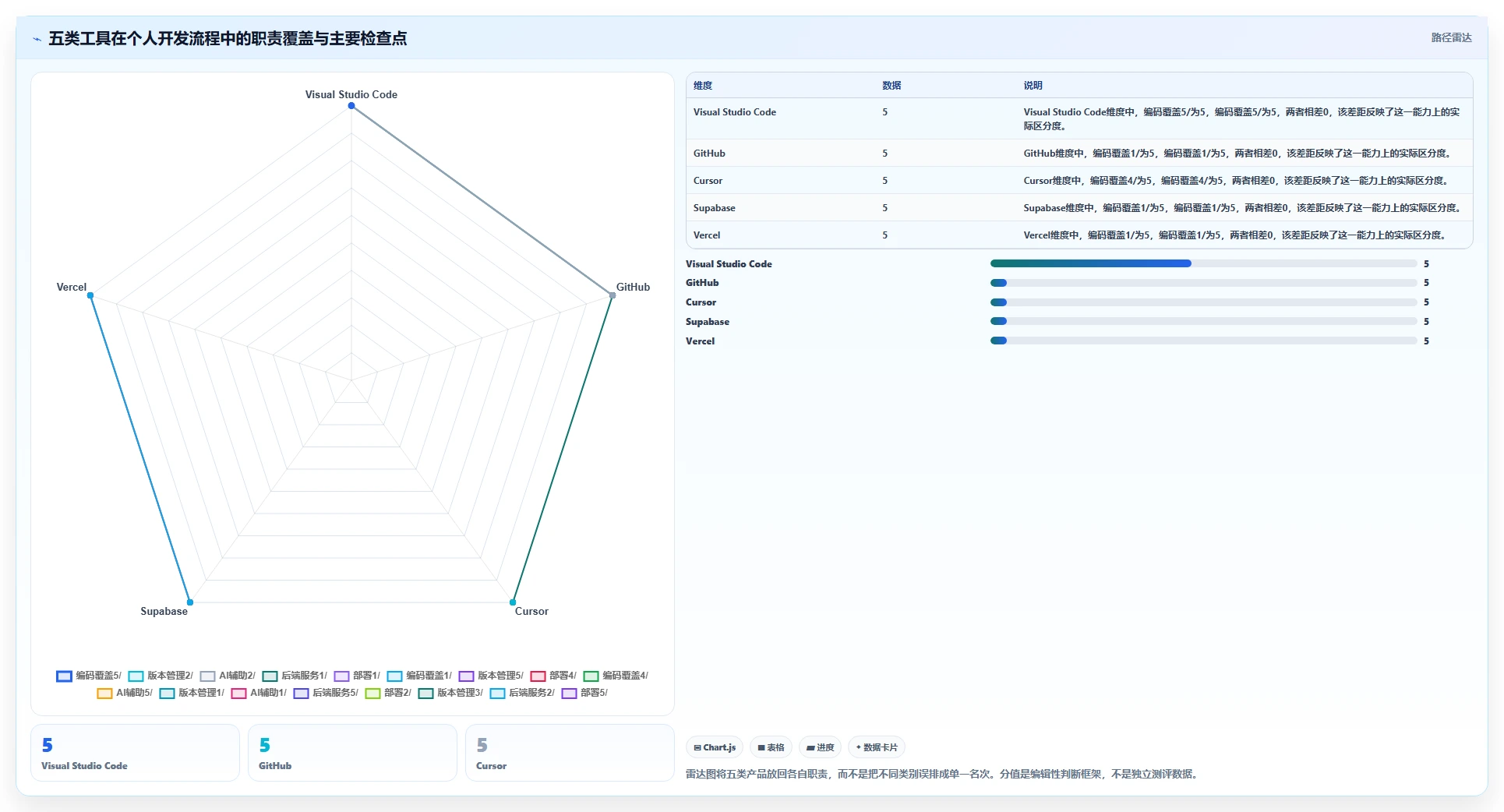Select the 表格 tag
The image size is (1504, 812).
(x=771, y=747)
